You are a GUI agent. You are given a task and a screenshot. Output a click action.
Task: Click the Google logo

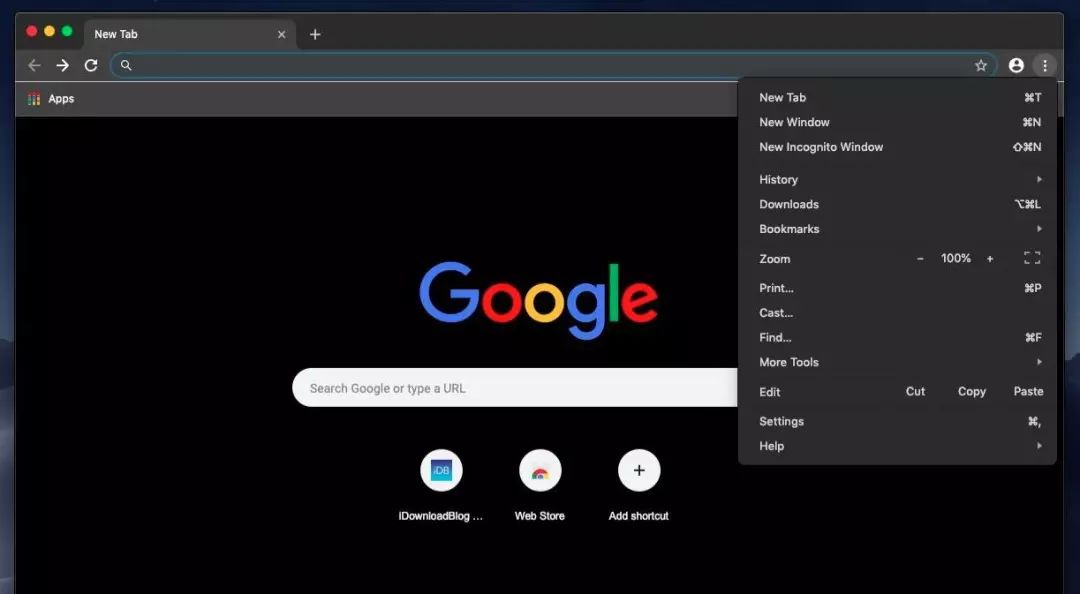(x=539, y=300)
